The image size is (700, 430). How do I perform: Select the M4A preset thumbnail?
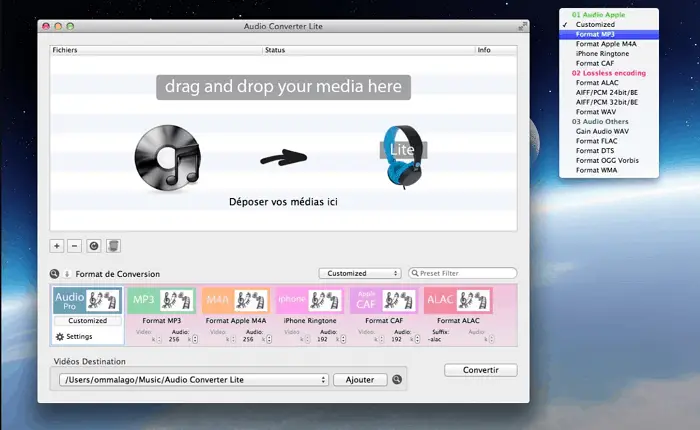(236, 300)
